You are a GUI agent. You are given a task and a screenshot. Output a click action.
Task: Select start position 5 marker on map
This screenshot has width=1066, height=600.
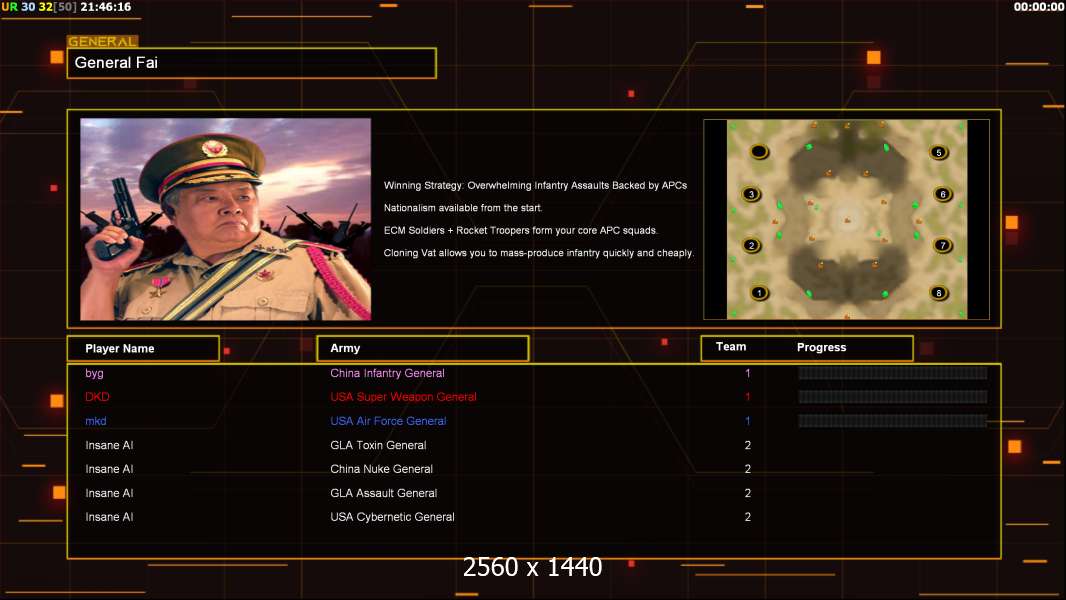pos(939,152)
